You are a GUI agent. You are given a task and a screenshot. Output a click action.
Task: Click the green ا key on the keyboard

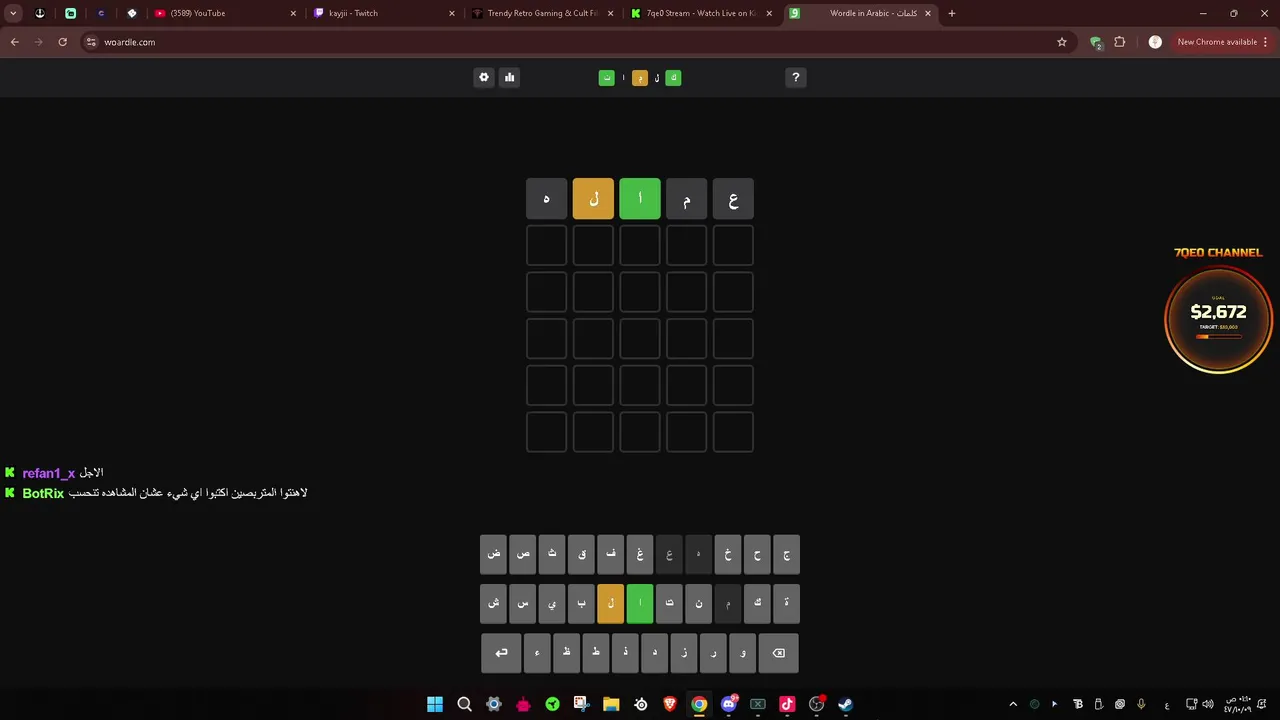[640, 603]
